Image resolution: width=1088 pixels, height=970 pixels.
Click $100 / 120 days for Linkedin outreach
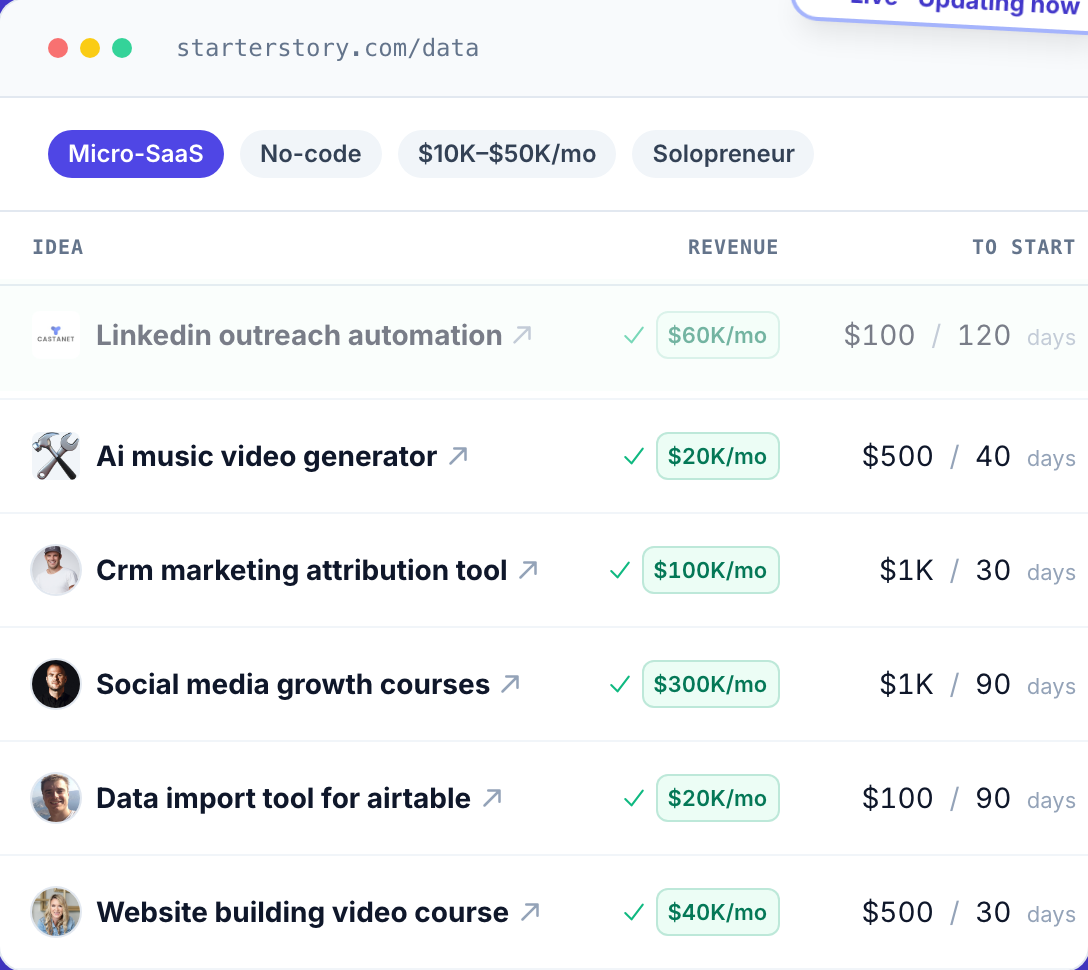(959, 336)
